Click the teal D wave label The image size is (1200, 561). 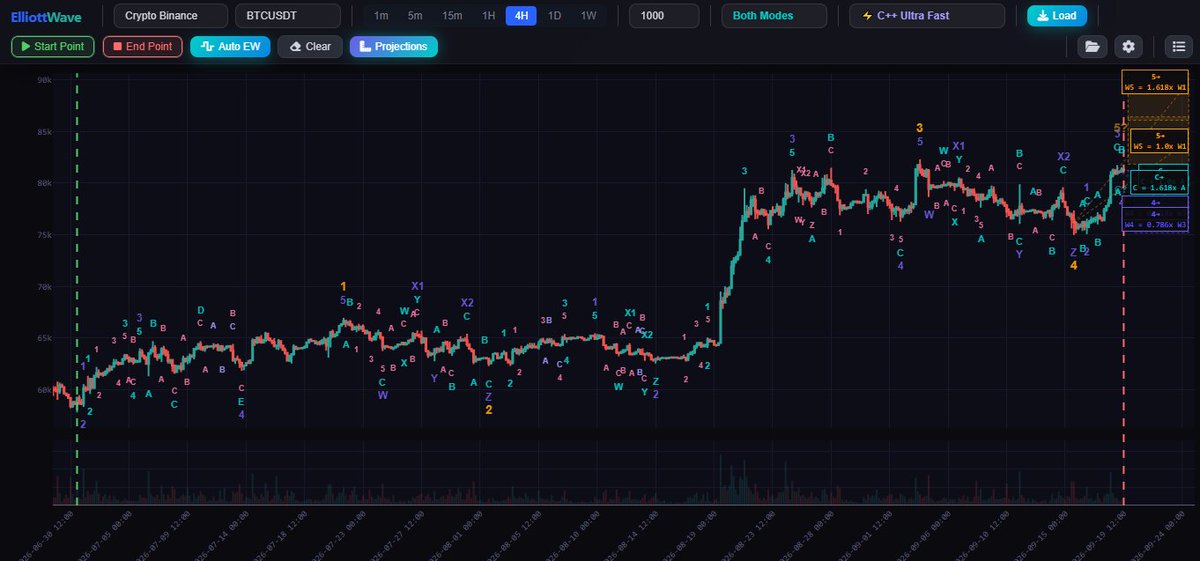(x=200, y=310)
